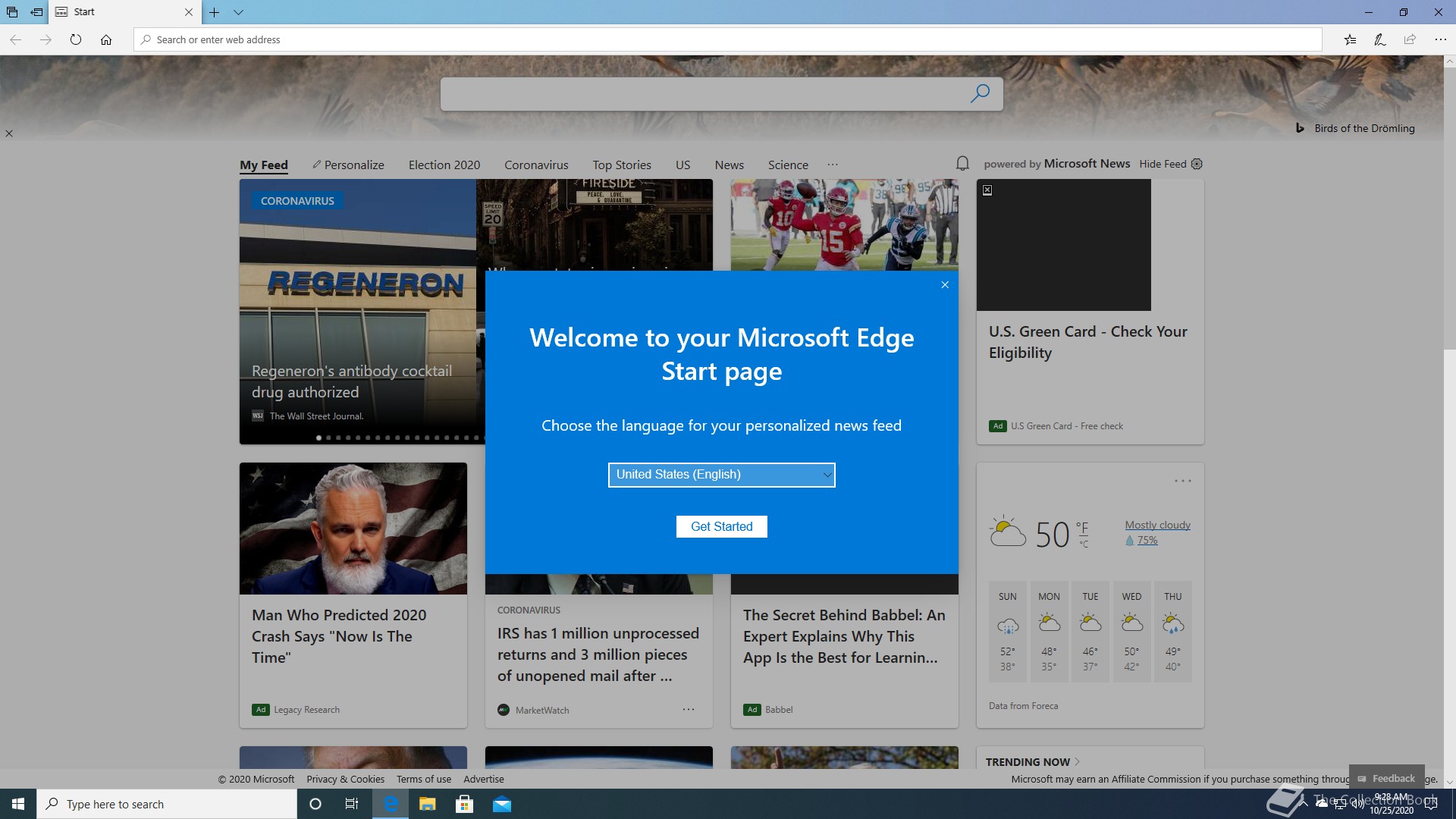Click Privacy & Cookies footer link
This screenshot has width=1456, height=819.
[x=346, y=779]
